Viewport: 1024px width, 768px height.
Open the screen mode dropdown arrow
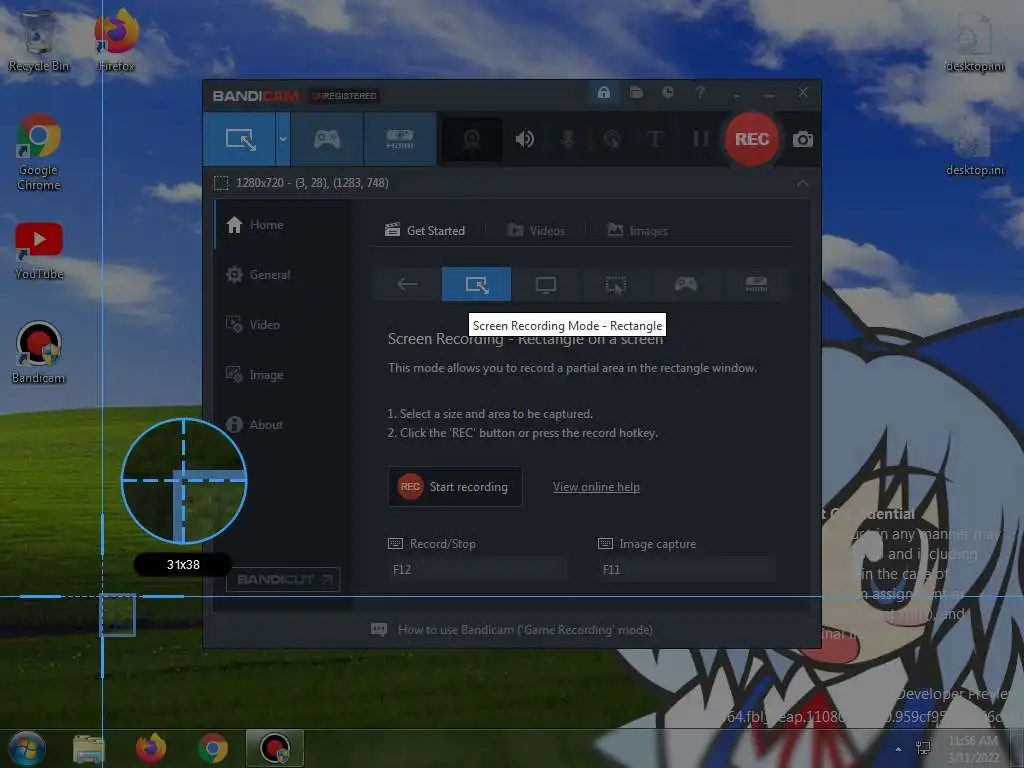[x=283, y=139]
